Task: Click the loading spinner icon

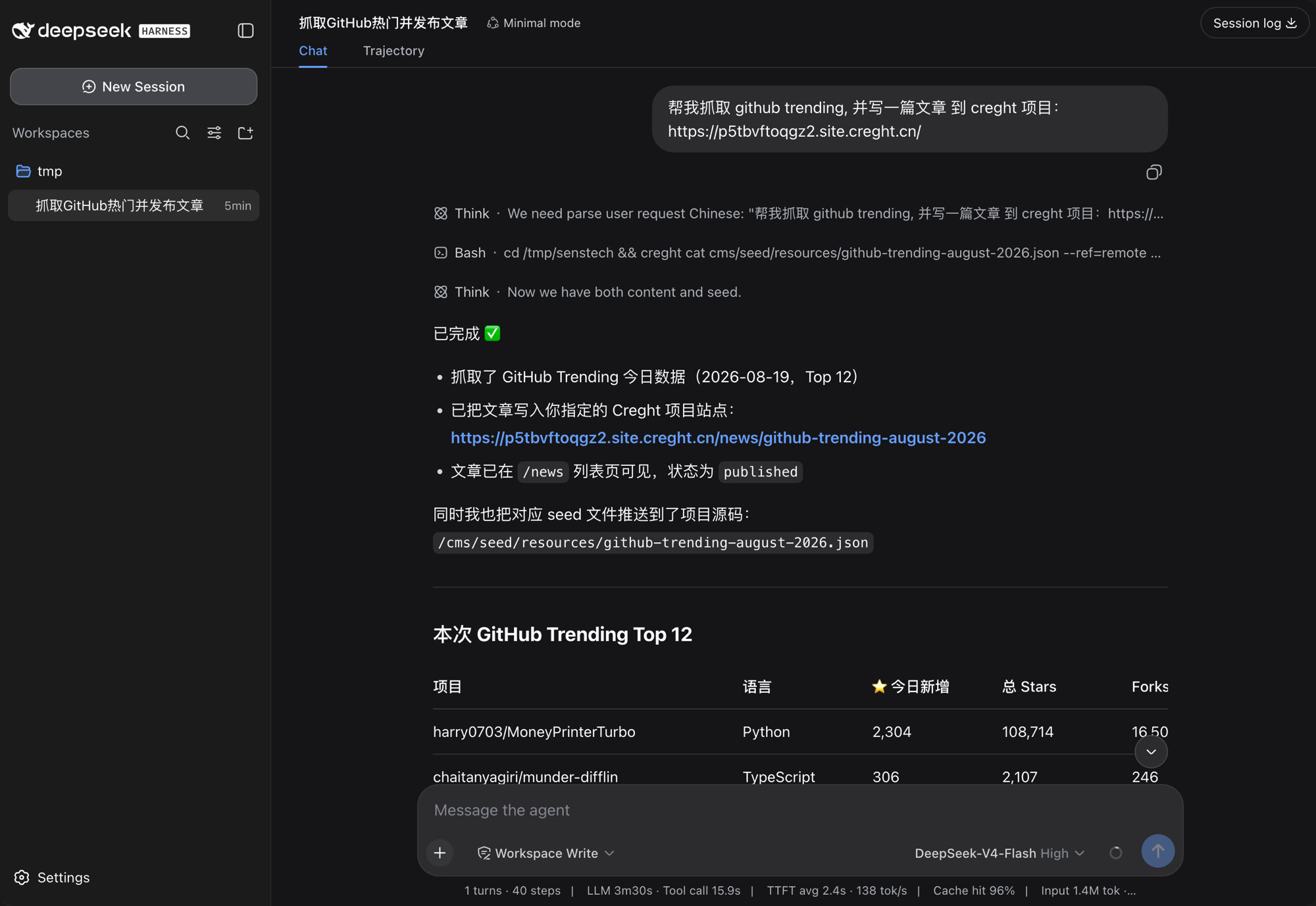Action: [x=1115, y=853]
